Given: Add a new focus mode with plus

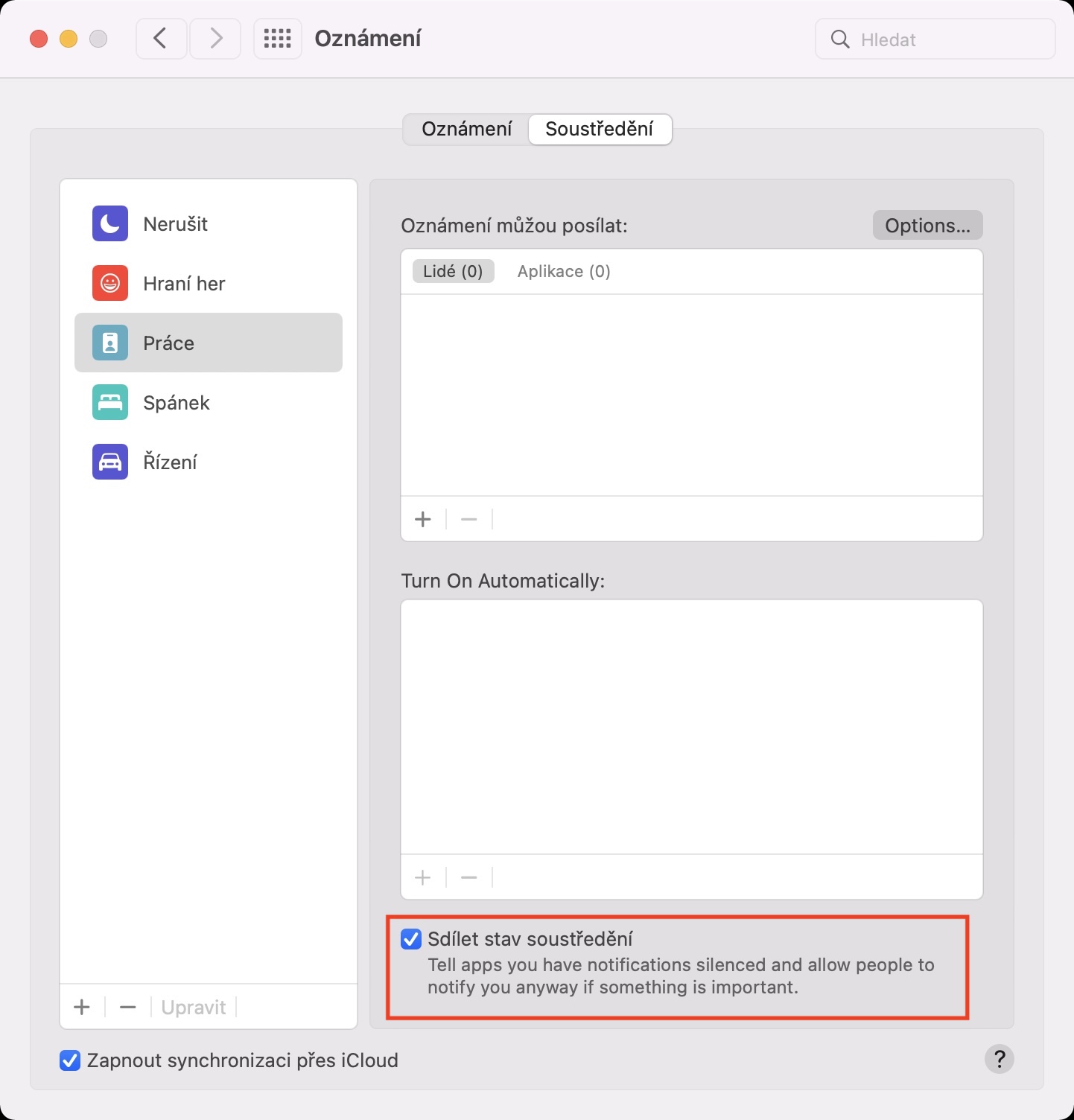Looking at the screenshot, I should pyautogui.click(x=82, y=1007).
